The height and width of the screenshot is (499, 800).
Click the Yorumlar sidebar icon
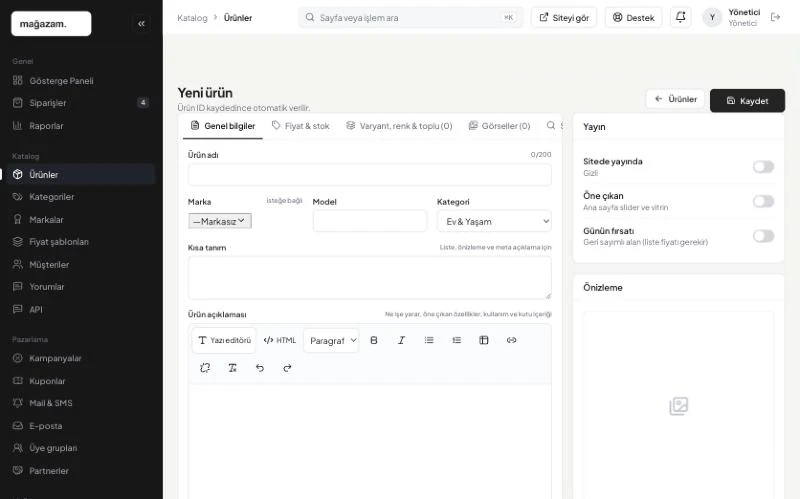coord(18,287)
